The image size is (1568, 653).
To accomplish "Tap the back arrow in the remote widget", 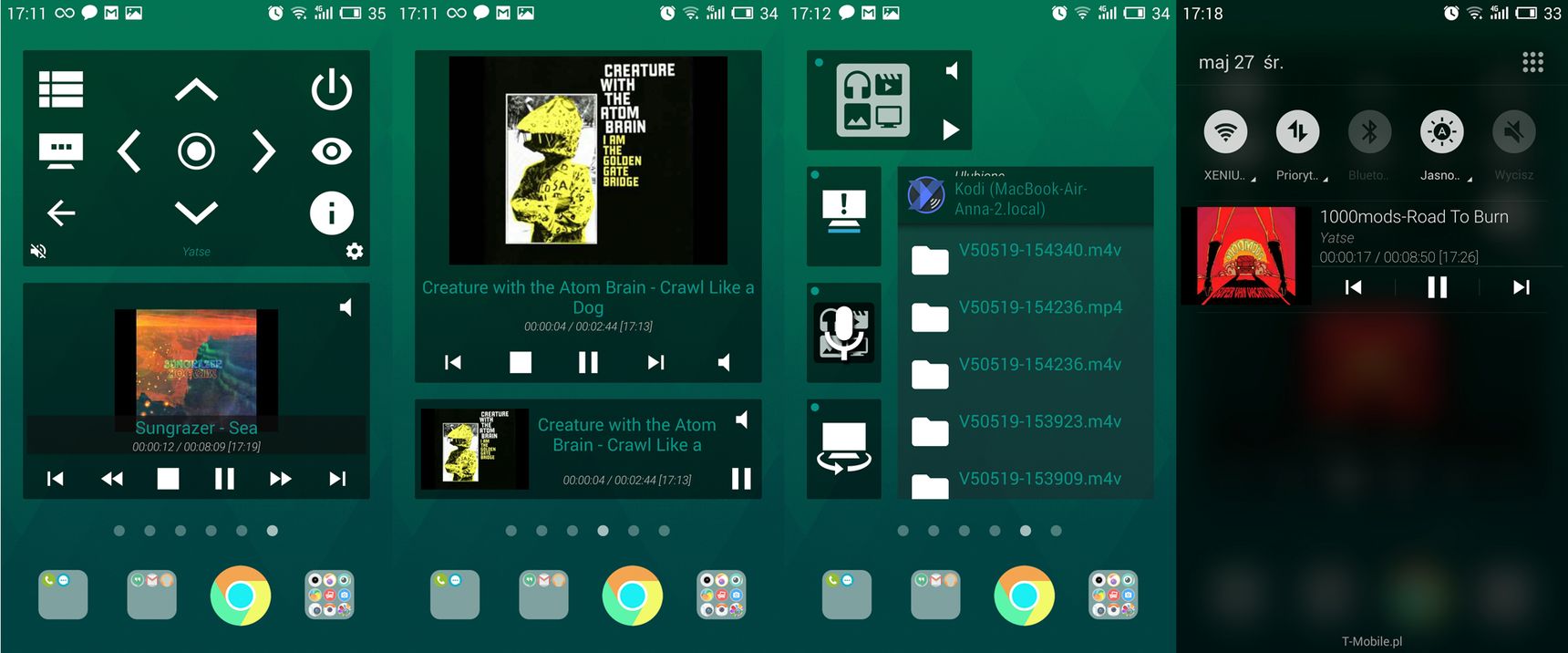I will (x=61, y=212).
